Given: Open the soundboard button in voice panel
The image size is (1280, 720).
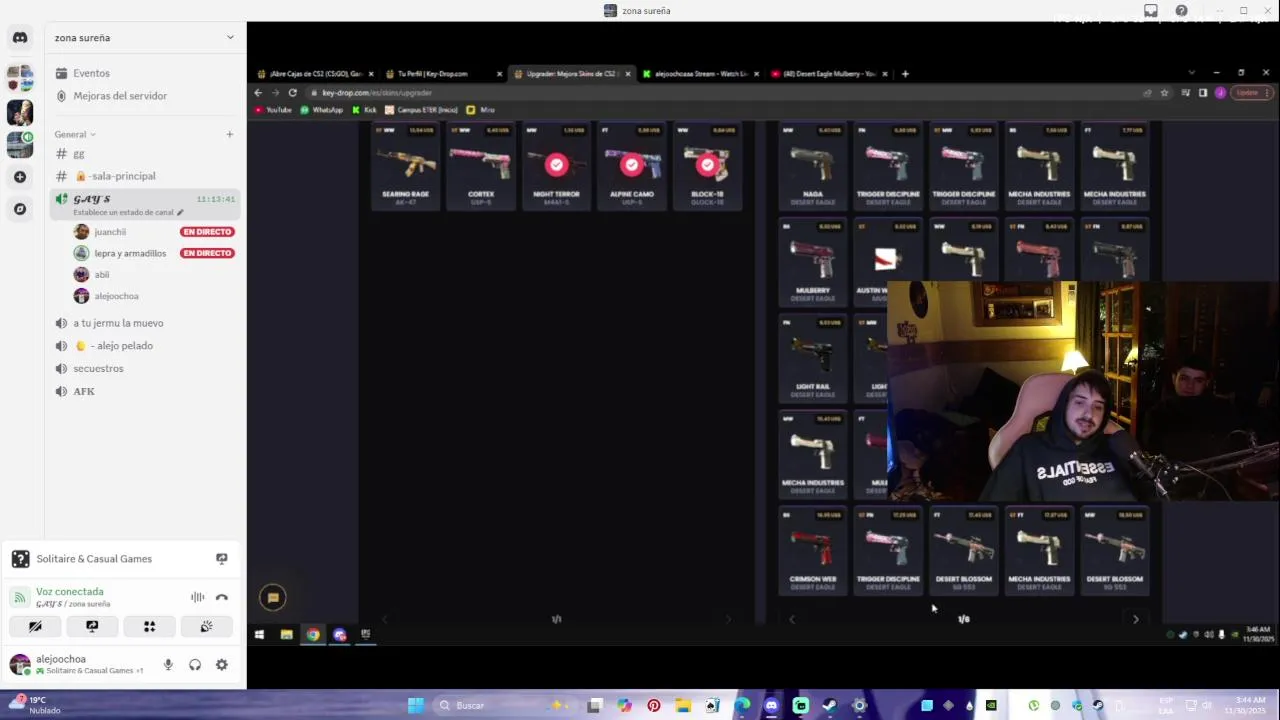Looking at the screenshot, I should 206,627.
